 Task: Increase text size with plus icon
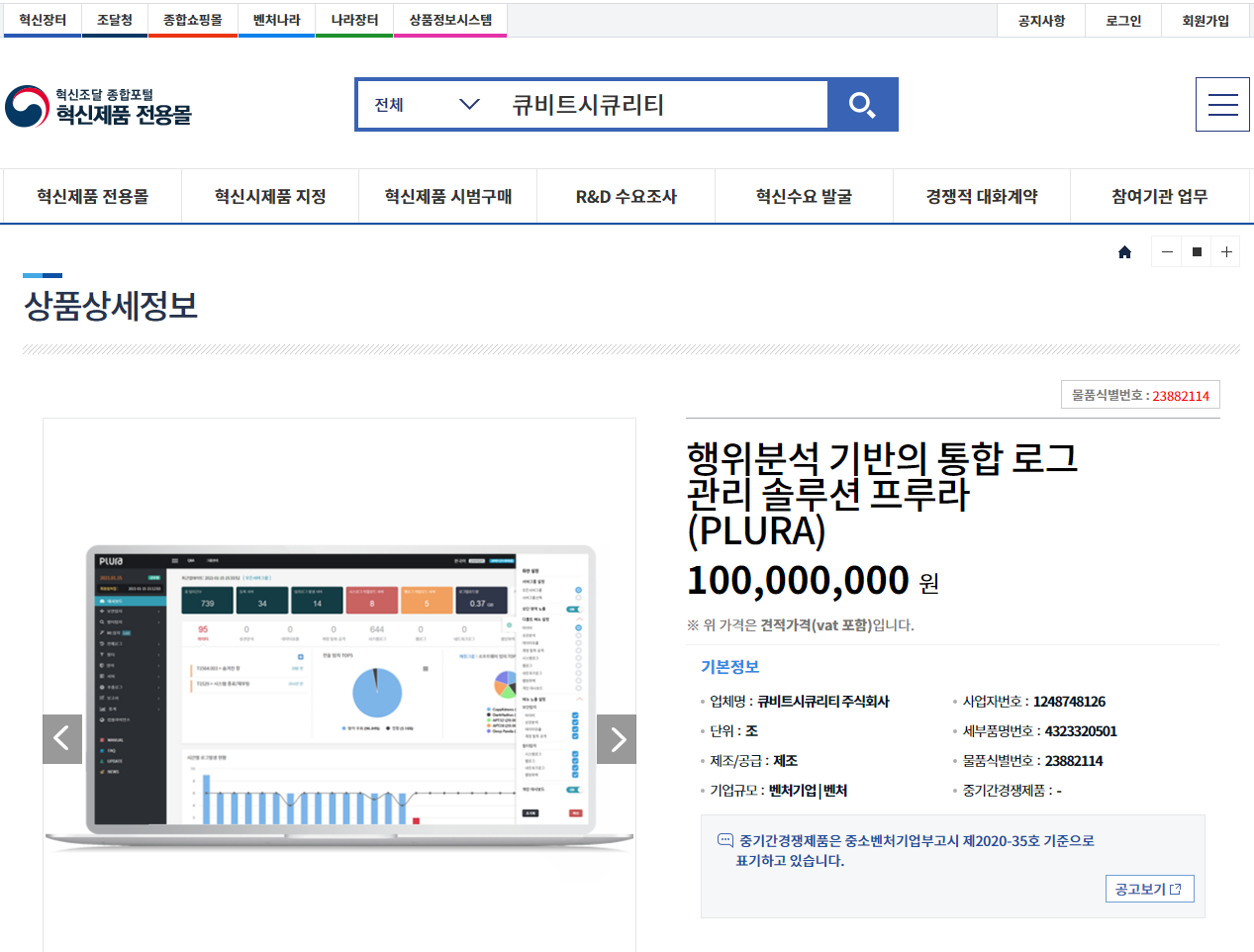pyautogui.click(x=1226, y=252)
